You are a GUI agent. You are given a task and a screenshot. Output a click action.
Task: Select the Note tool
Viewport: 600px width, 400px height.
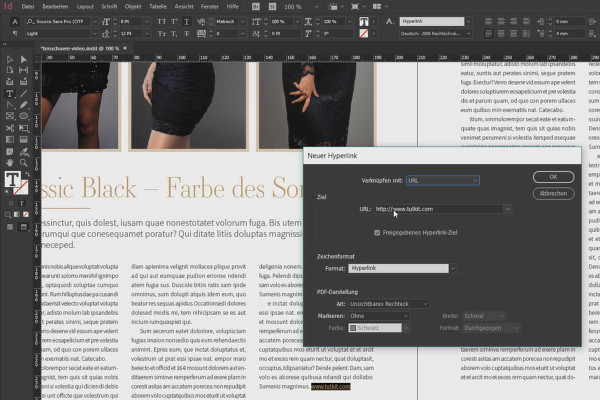(x=10, y=152)
